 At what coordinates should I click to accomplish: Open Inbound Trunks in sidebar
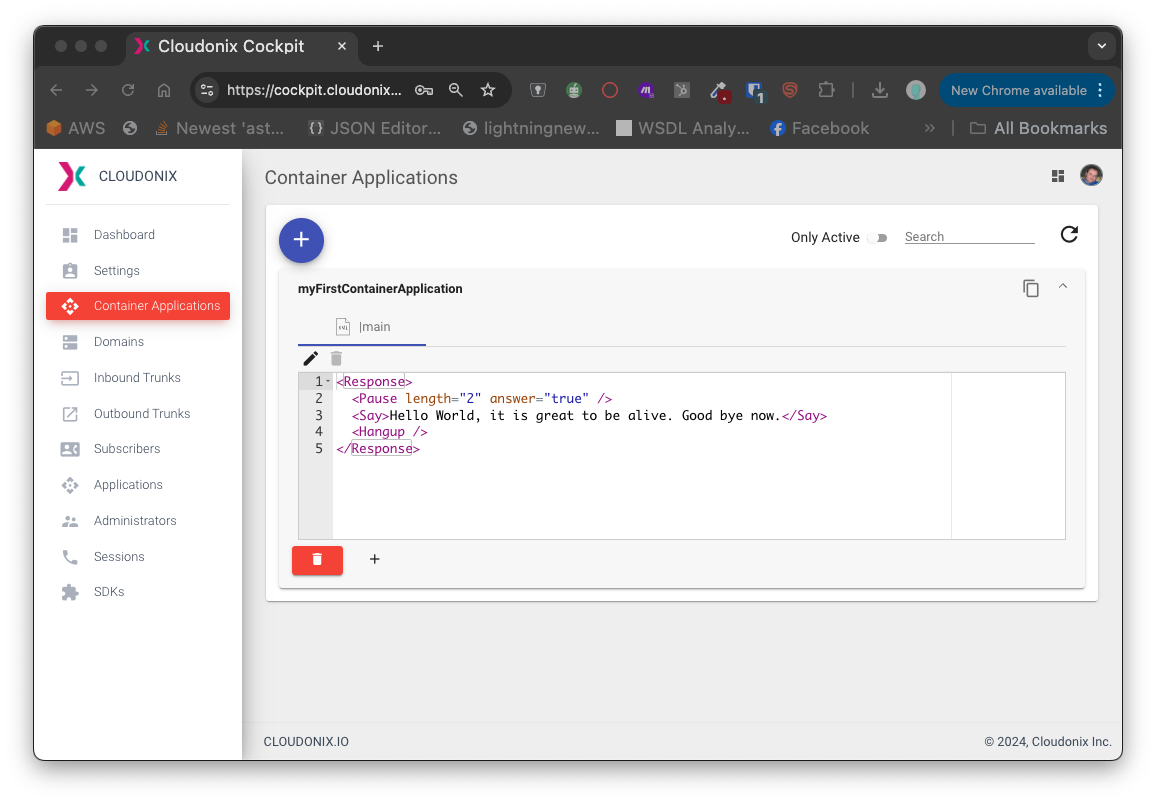point(137,378)
